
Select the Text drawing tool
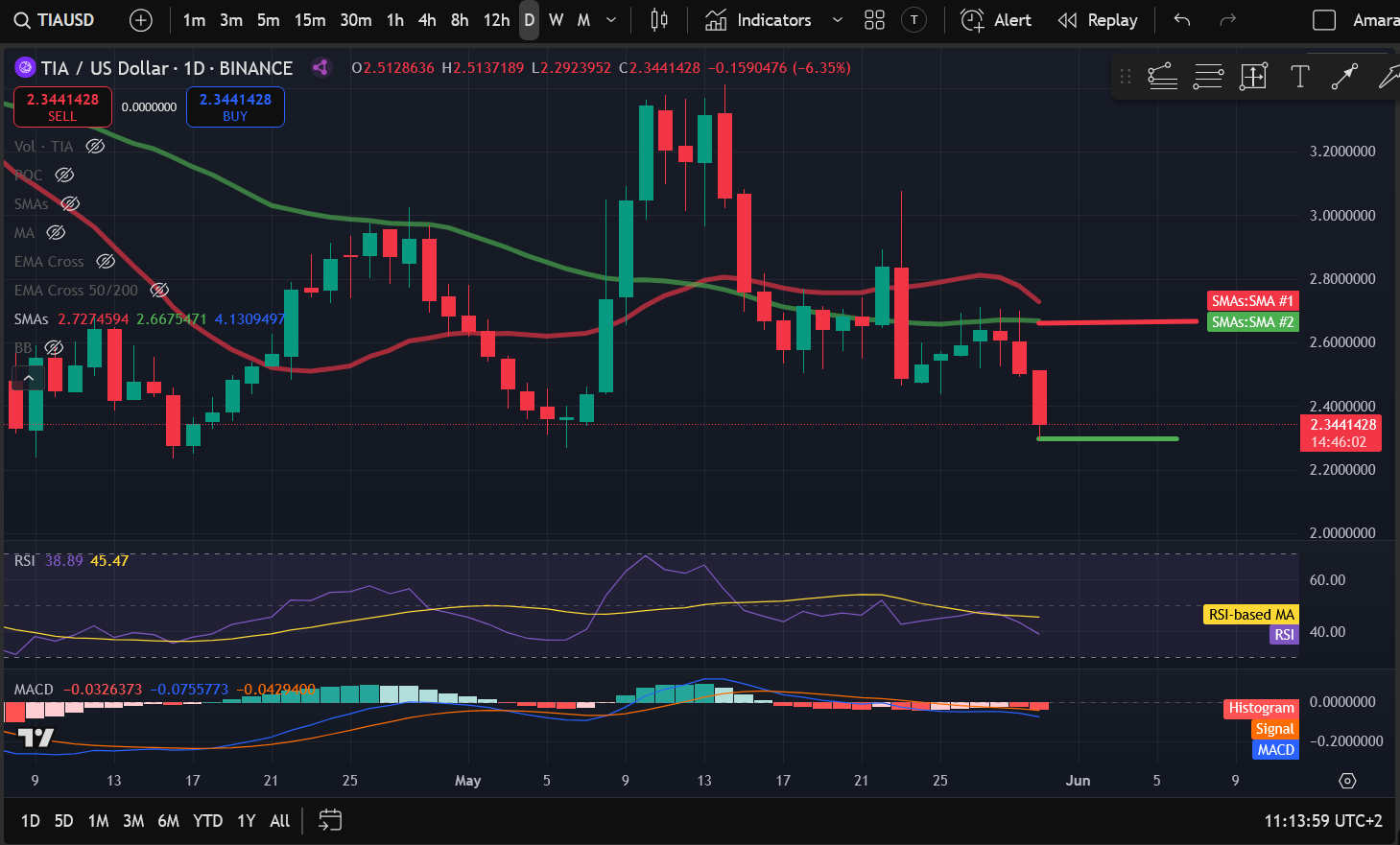1299,77
